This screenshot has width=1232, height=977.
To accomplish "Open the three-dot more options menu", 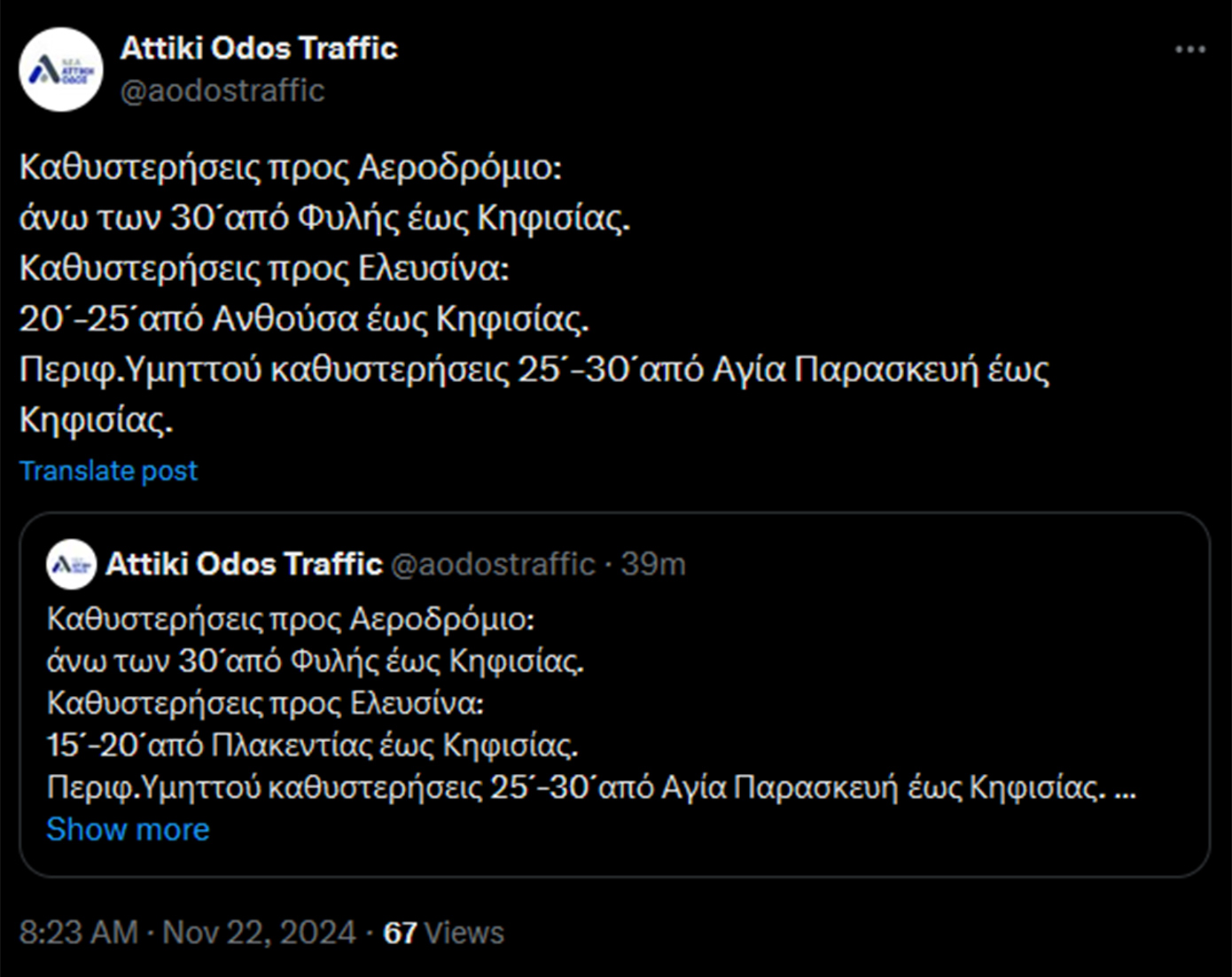I will point(1189,50).
